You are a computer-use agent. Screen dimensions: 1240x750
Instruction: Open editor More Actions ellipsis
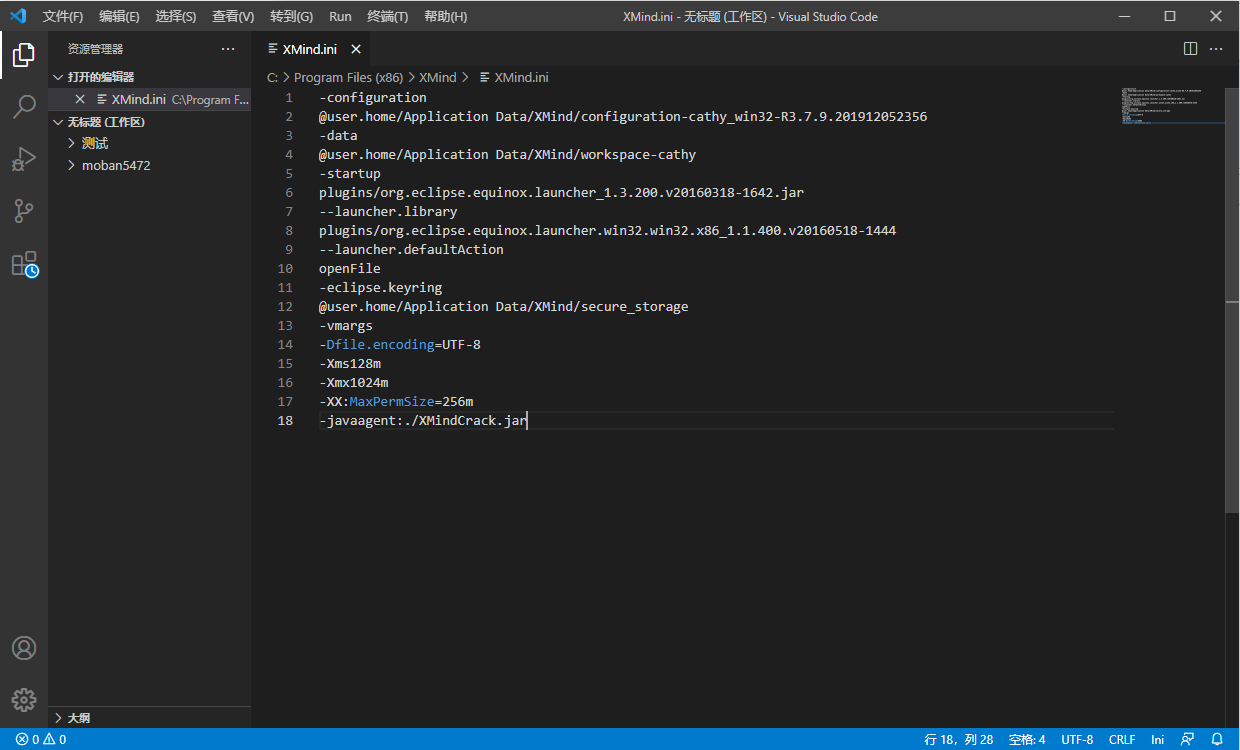coord(1216,48)
